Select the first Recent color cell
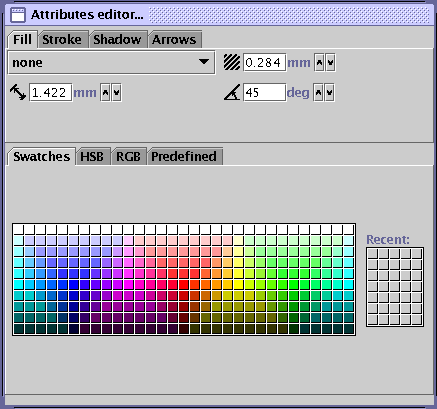Image resolution: width=437 pixels, height=409 pixels. coord(372,253)
